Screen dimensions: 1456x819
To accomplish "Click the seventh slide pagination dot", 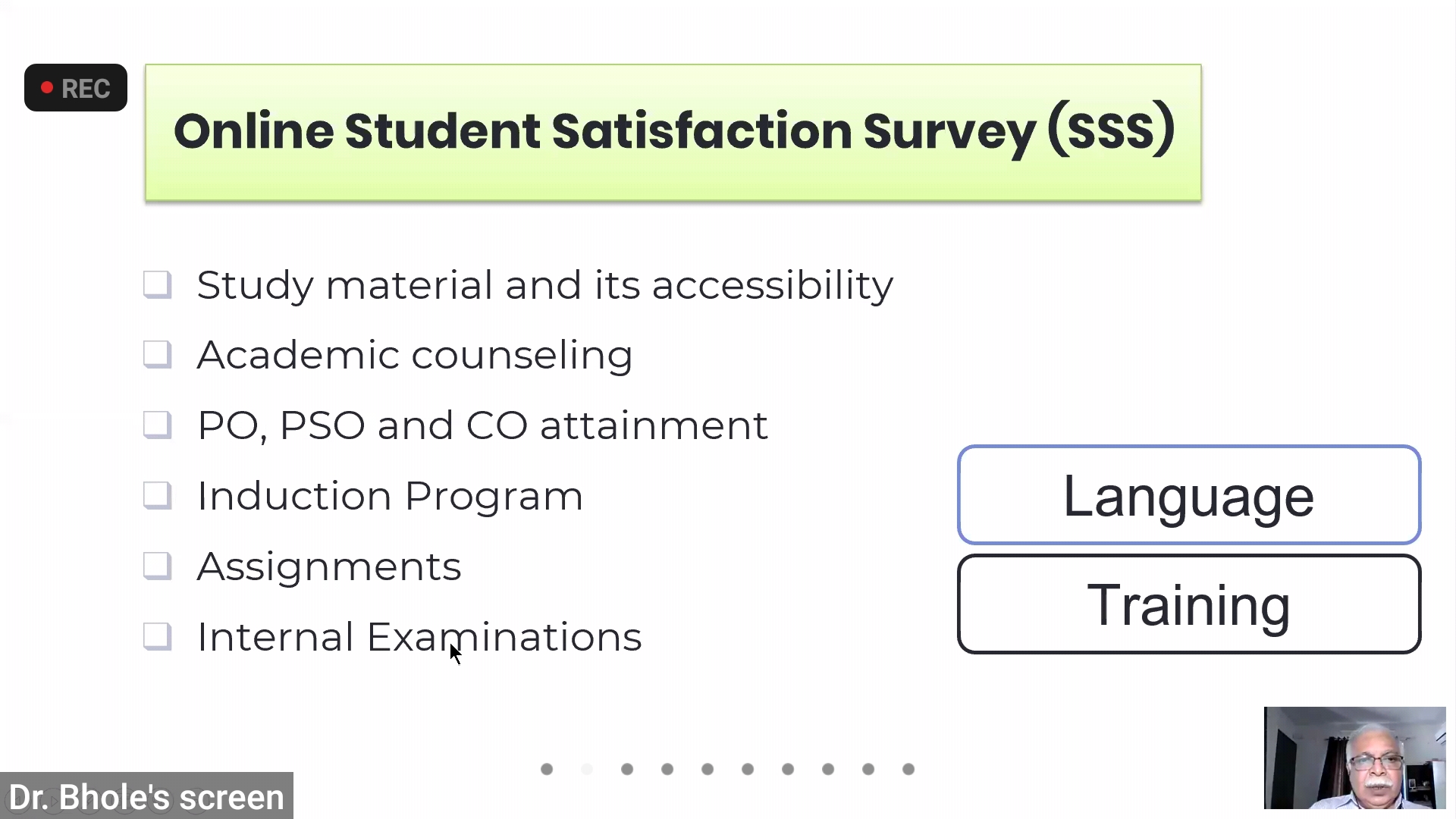I will [x=788, y=770].
